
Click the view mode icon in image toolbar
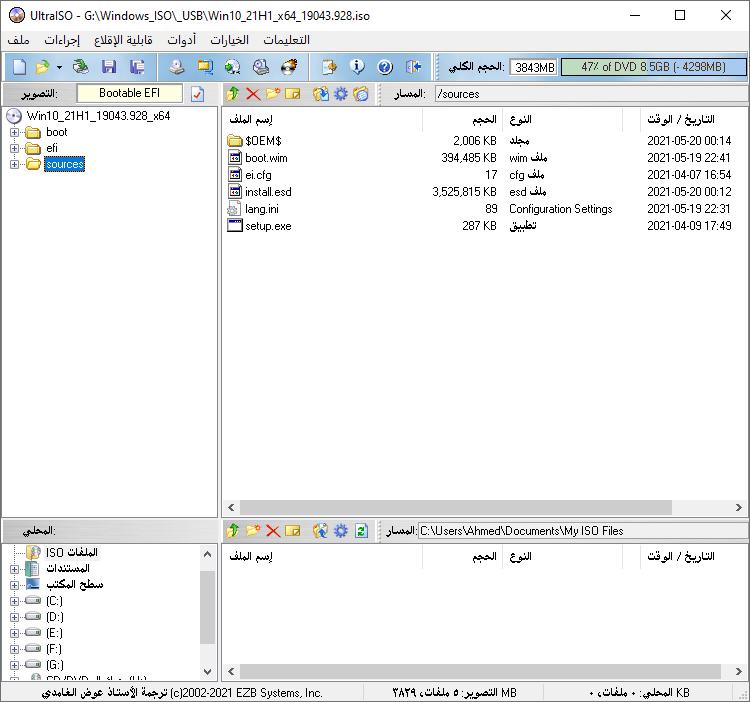tap(361, 94)
